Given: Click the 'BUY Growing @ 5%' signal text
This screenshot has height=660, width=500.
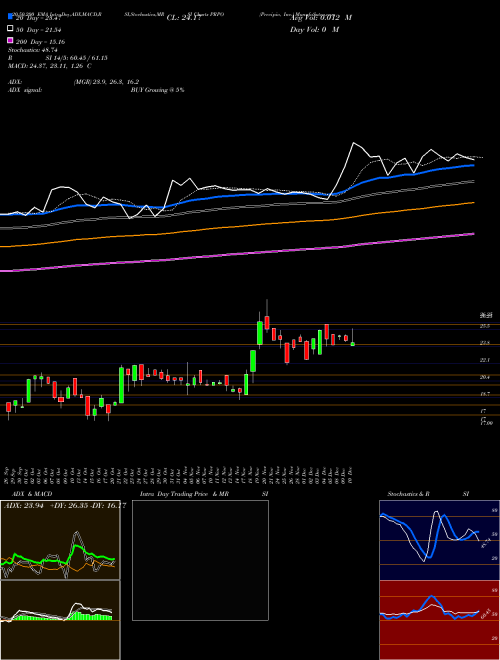Looking at the screenshot, I should point(157,90).
